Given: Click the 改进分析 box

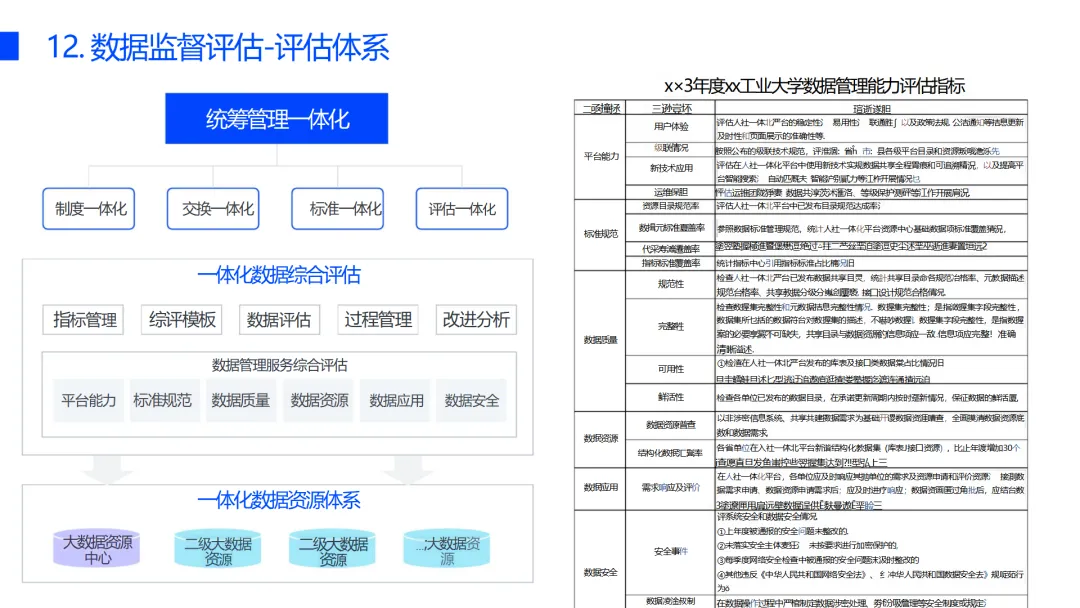Looking at the screenshot, I should [x=476, y=319].
